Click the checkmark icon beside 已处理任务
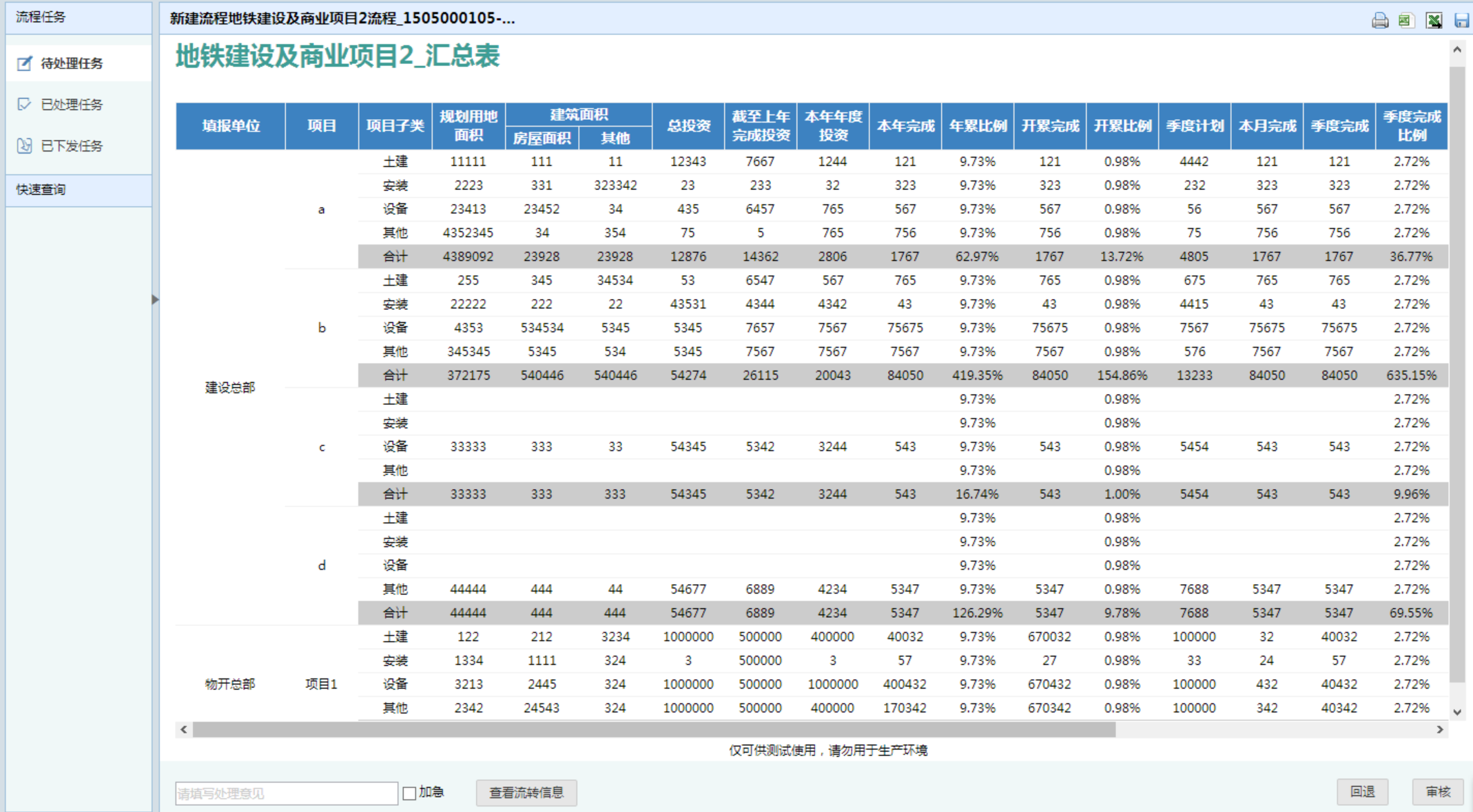This screenshot has width=1473, height=812. point(25,105)
